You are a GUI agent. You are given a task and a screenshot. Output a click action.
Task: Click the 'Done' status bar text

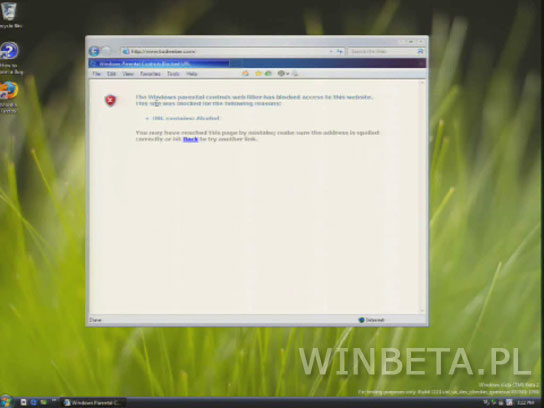click(x=95, y=320)
